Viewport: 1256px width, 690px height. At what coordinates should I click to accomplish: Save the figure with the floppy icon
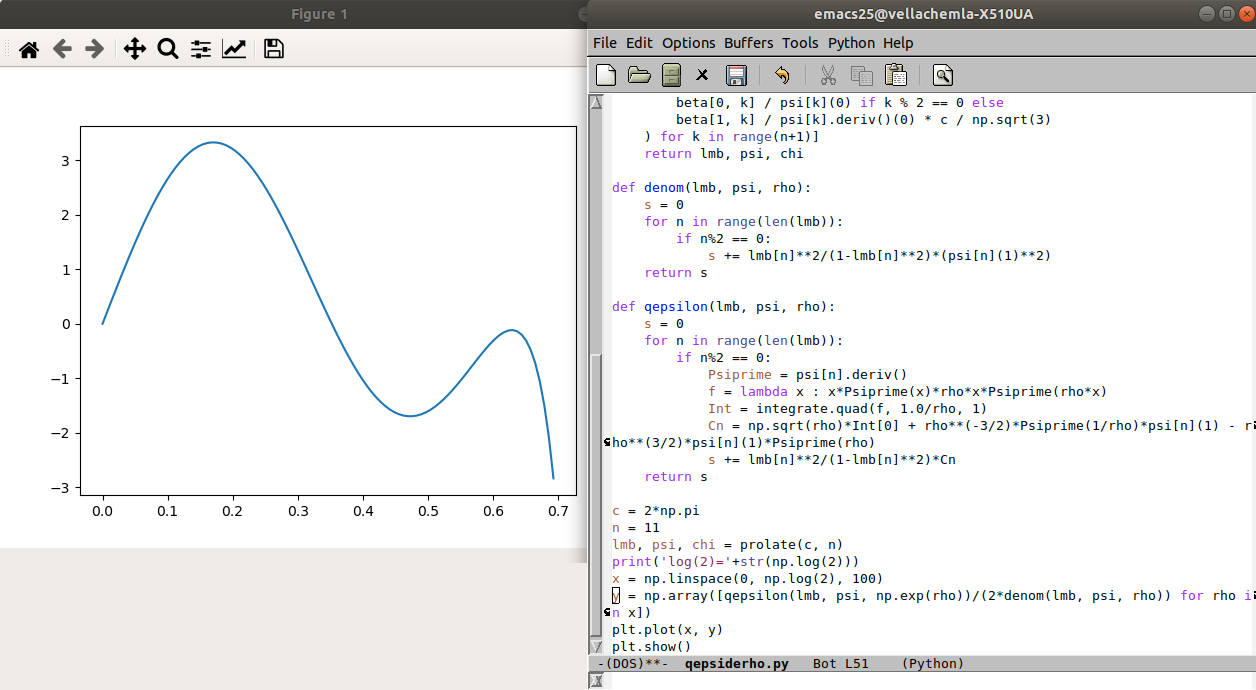click(273, 49)
